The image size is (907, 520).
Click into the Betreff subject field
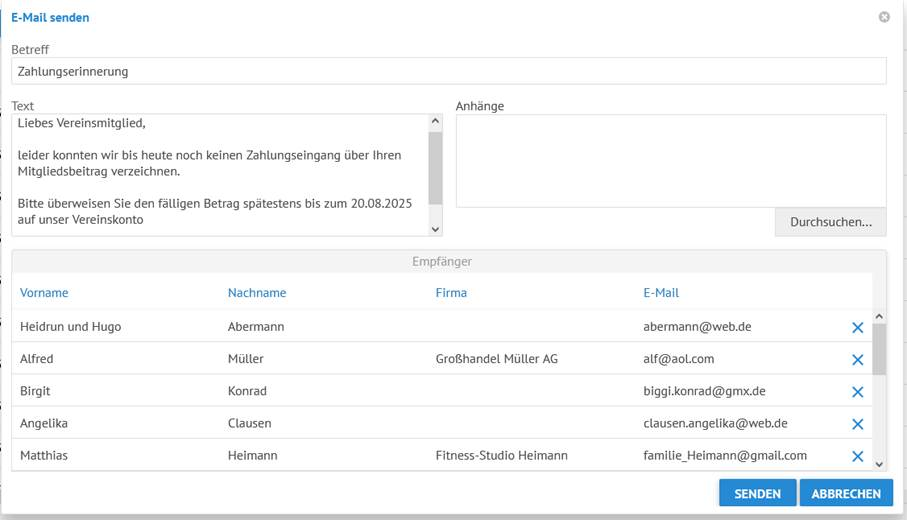(x=448, y=71)
